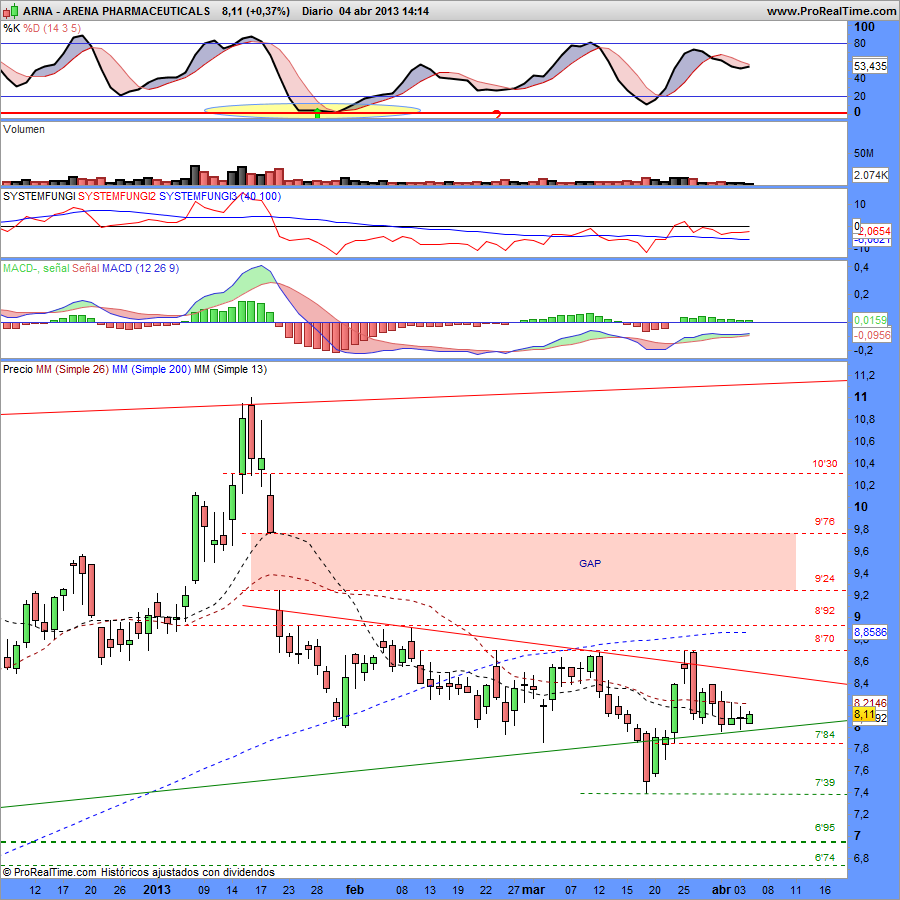This screenshot has height=900, width=900.
Task: Click the -0,0956 MACD value tag
Action: pos(872,335)
